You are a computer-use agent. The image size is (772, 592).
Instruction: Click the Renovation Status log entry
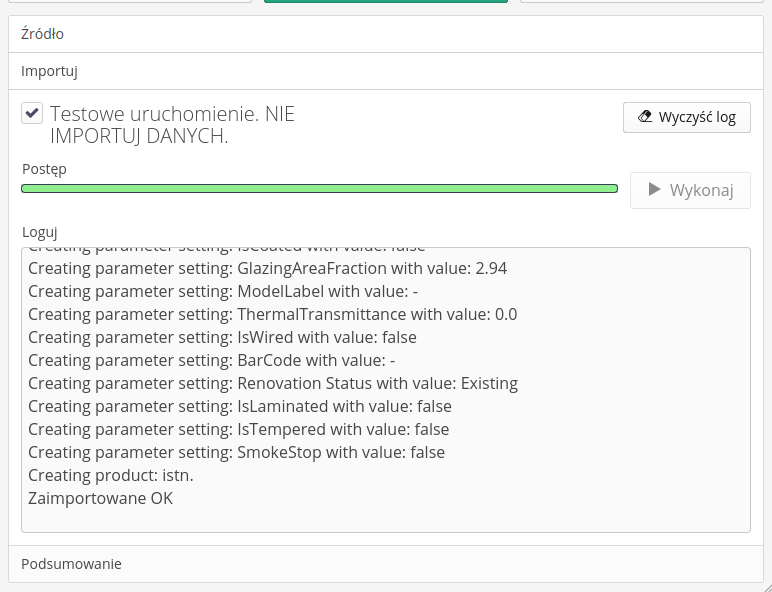(272, 383)
